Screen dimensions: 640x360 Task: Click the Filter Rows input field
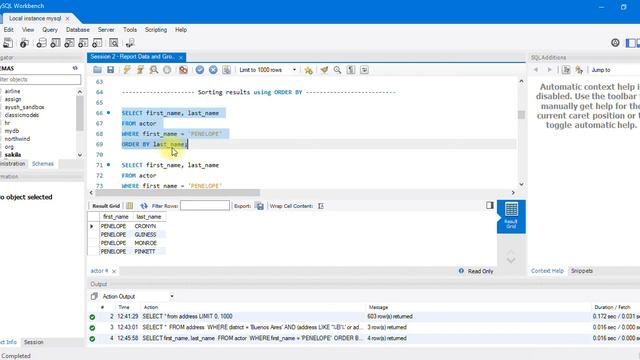205,205
